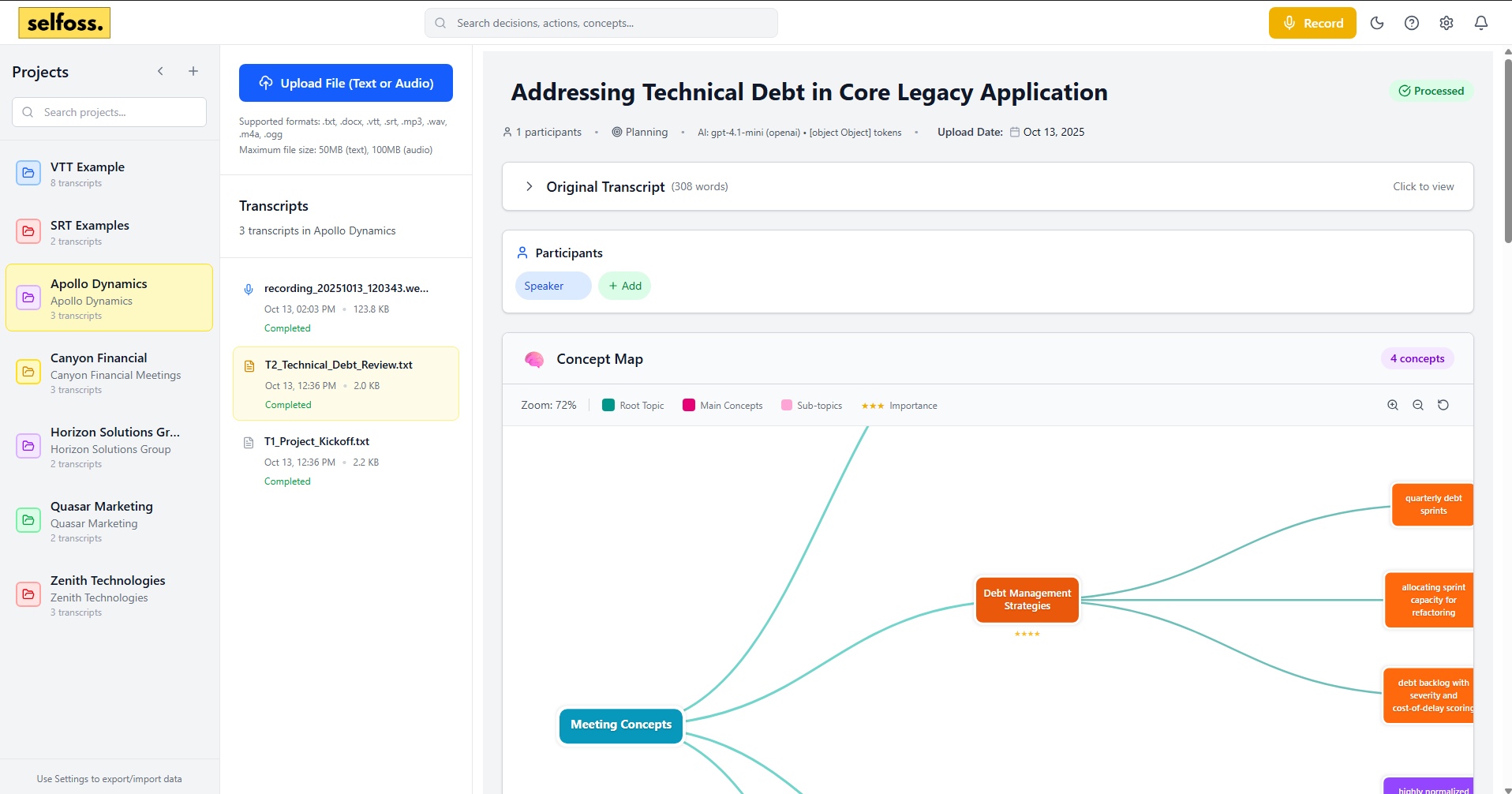Expand the Original Transcript section
The width and height of the screenshot is (1512, 794).
coord(529,186)
